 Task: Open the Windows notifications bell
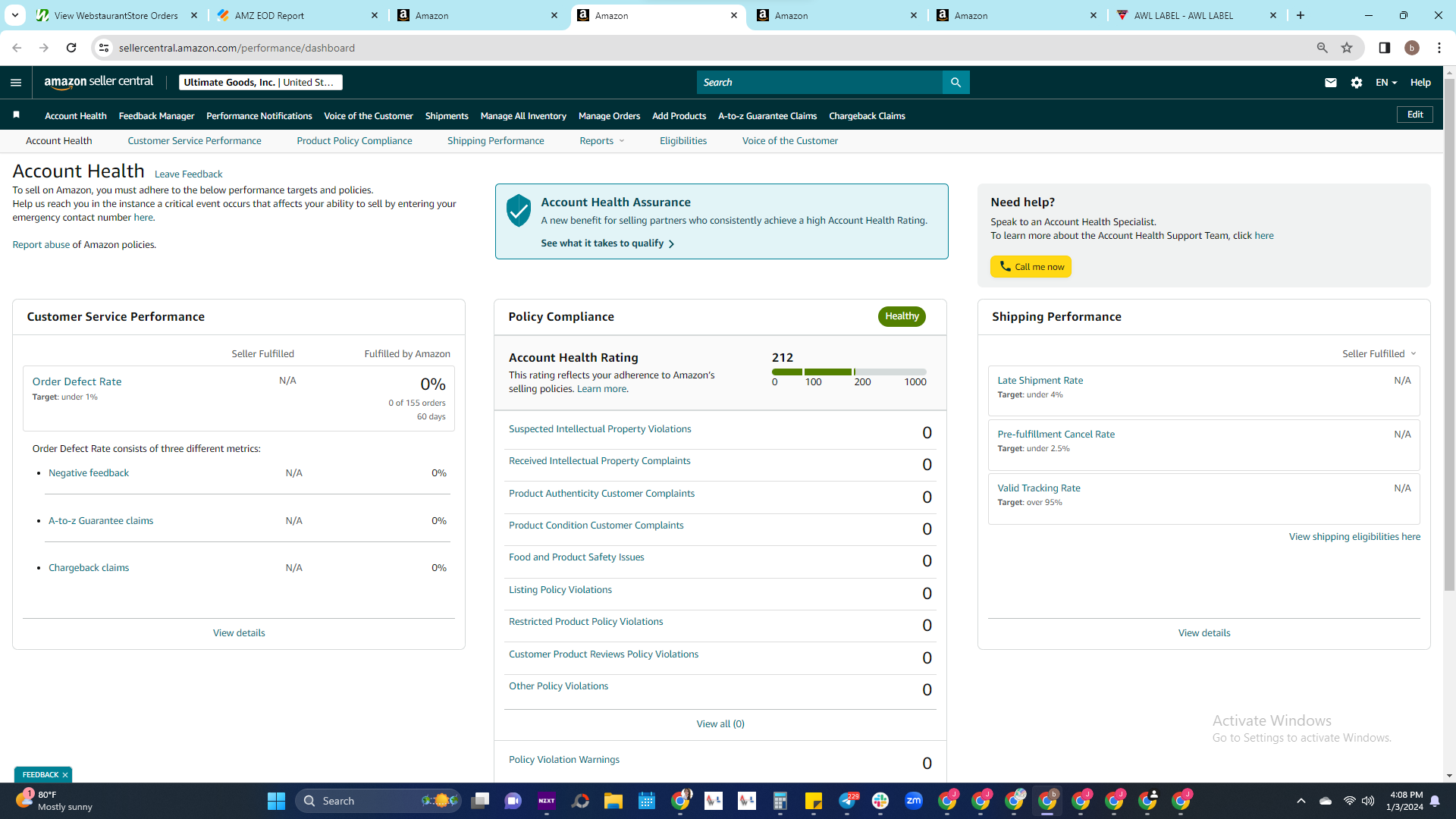[1435, 801]
